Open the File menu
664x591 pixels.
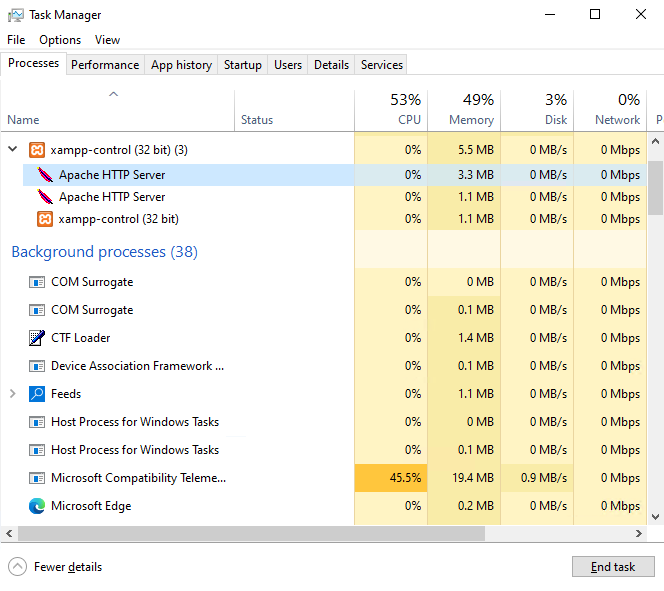[16, 40]
